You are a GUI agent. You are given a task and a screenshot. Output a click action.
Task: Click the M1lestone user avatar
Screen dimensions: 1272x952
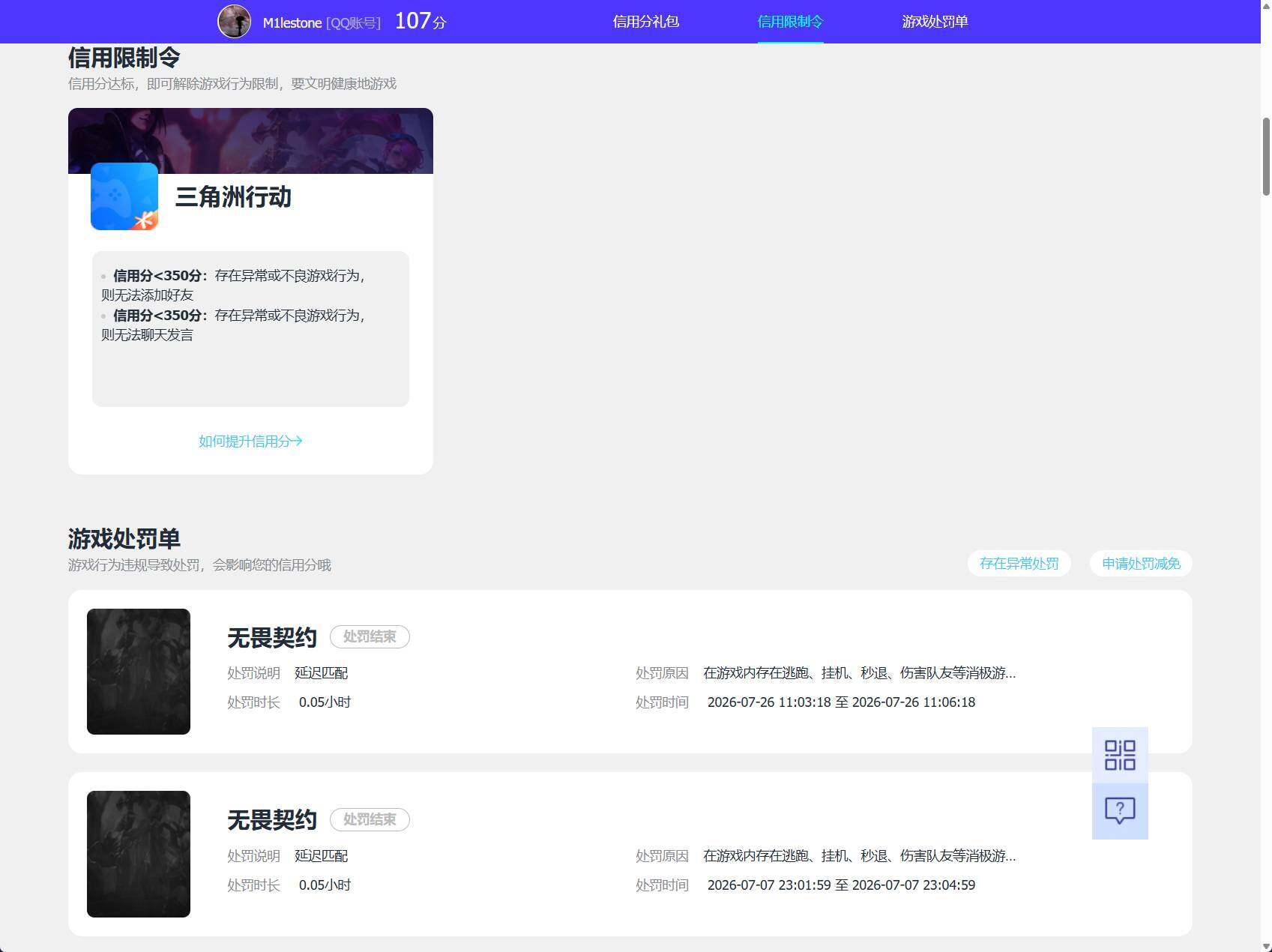234,22
